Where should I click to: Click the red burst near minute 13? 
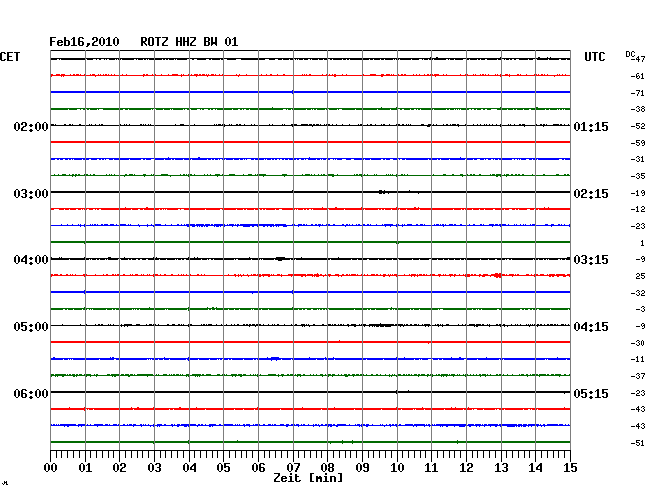pyautogui.click(x=497, y=275)
